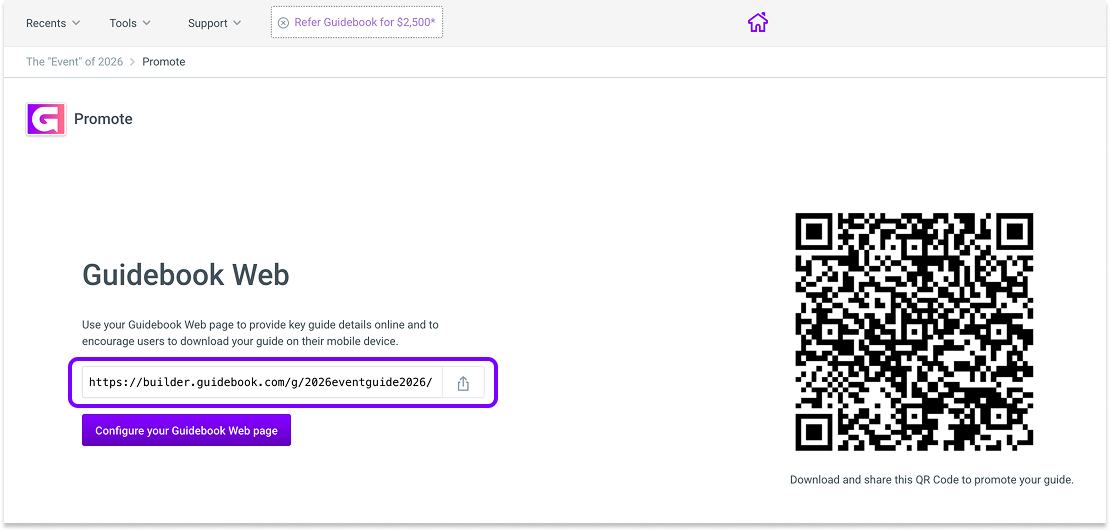
Task: Expand the Tools dropdown menu
Action: 130,23
